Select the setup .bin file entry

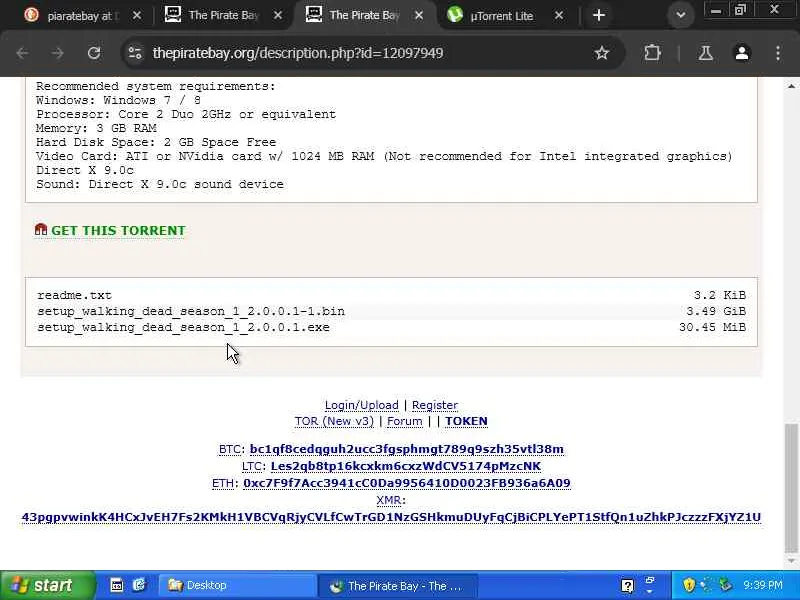(x=191, y=311)
